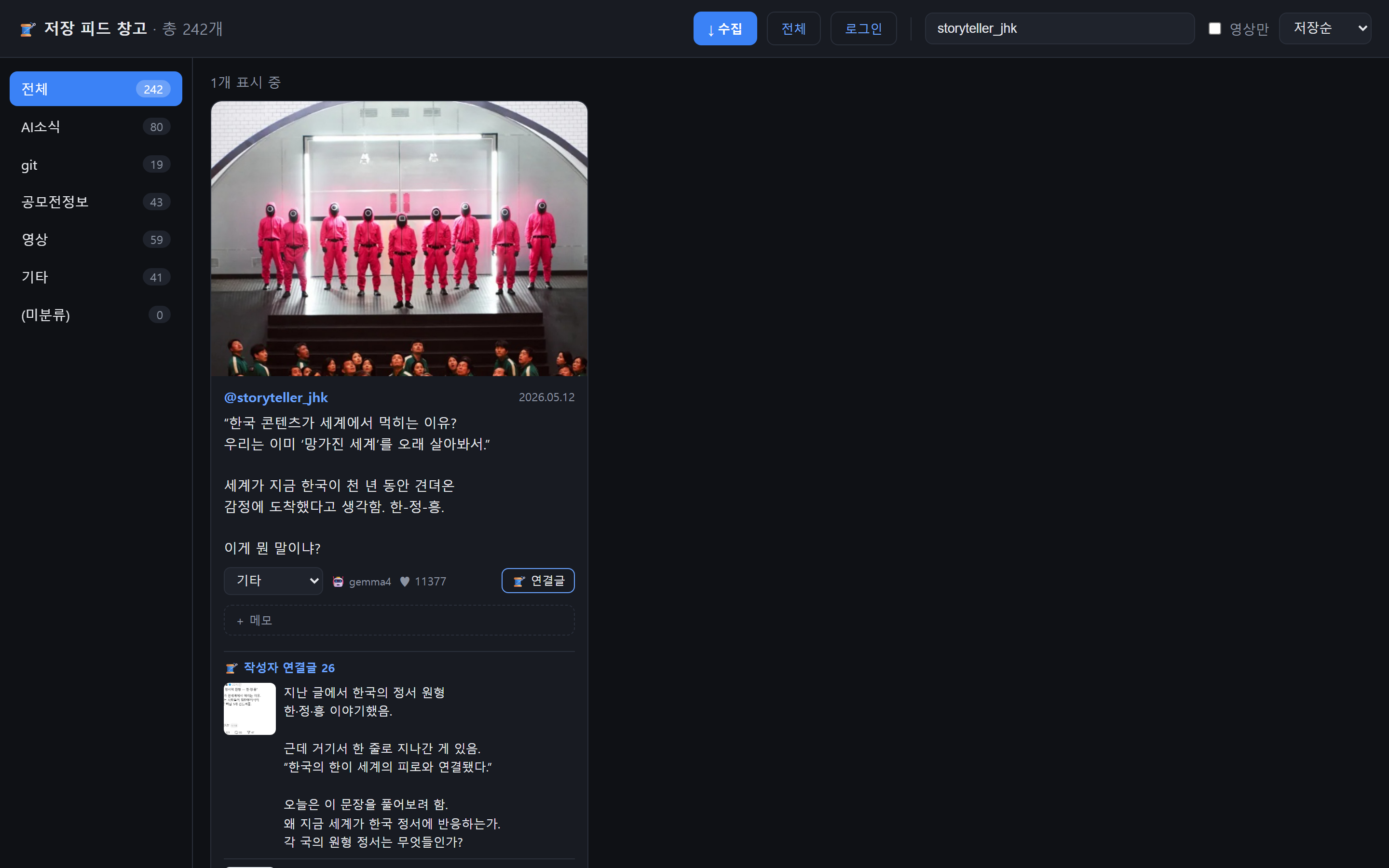Screen dimensions: 1389x868
Task: Select the 기타 sidebar category
Action: coord(96,277)
